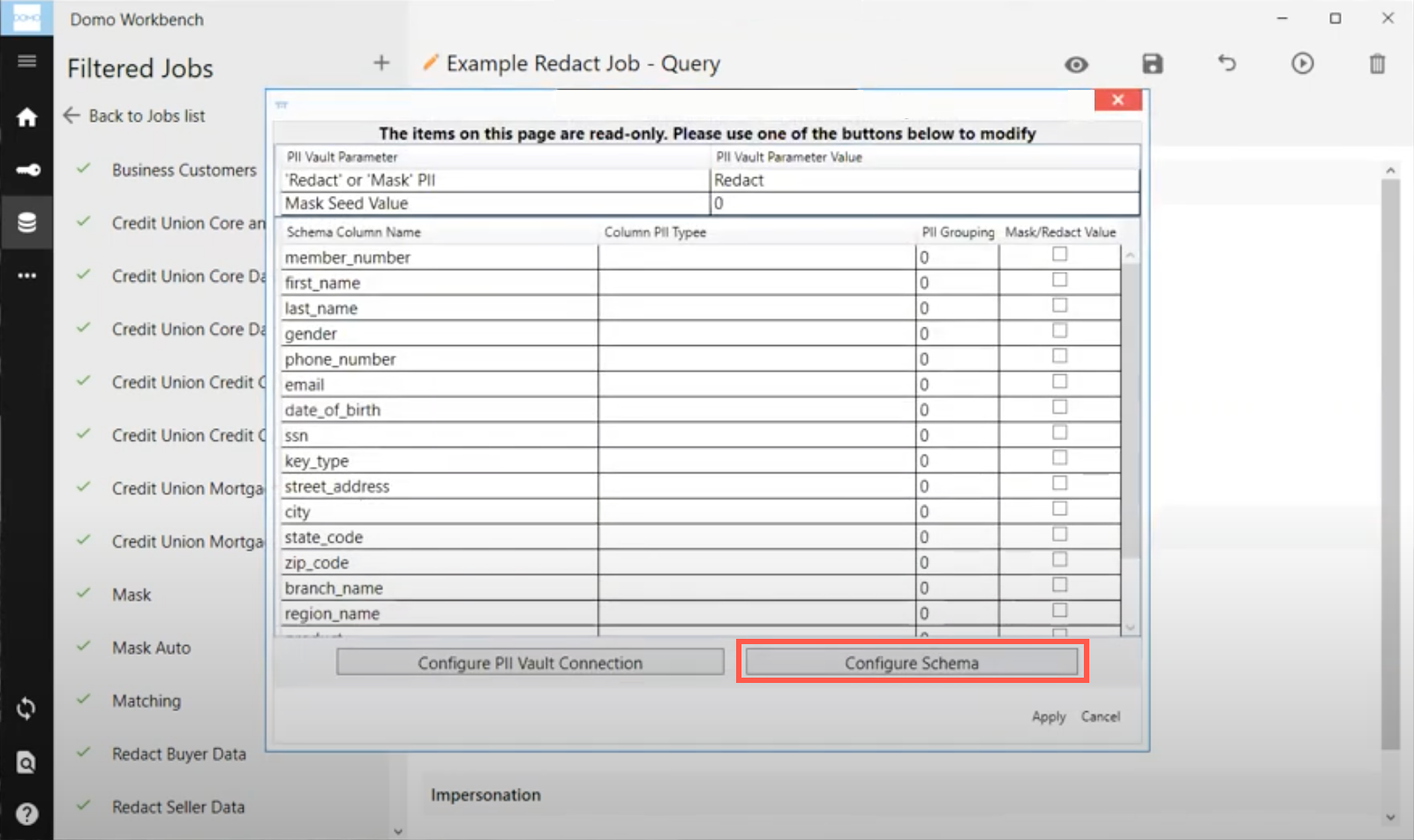1414x840 pixels.
Task: Check Mask/Redact Value for member_number
Action: (1060, 254)
